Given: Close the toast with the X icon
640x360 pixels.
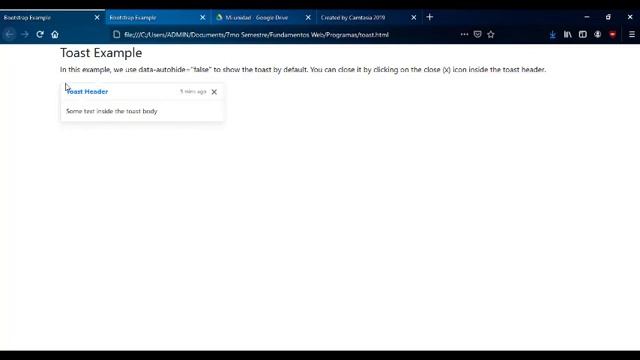Looking at the screenshot, I should 214,92.
